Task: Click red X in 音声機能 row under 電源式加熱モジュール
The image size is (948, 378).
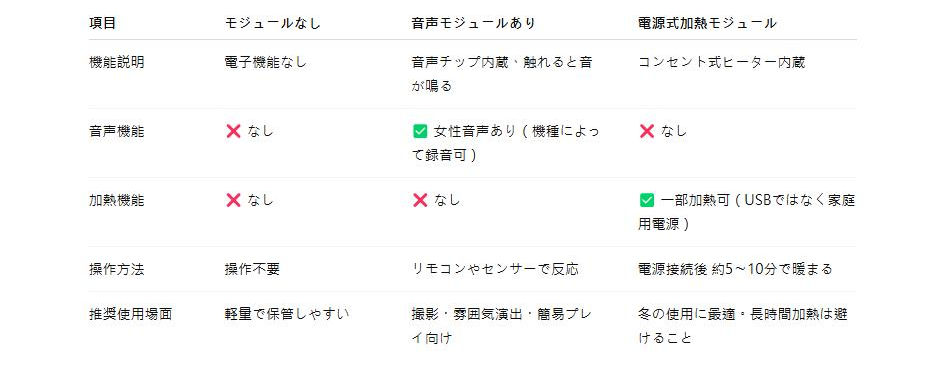Action: 647,131
